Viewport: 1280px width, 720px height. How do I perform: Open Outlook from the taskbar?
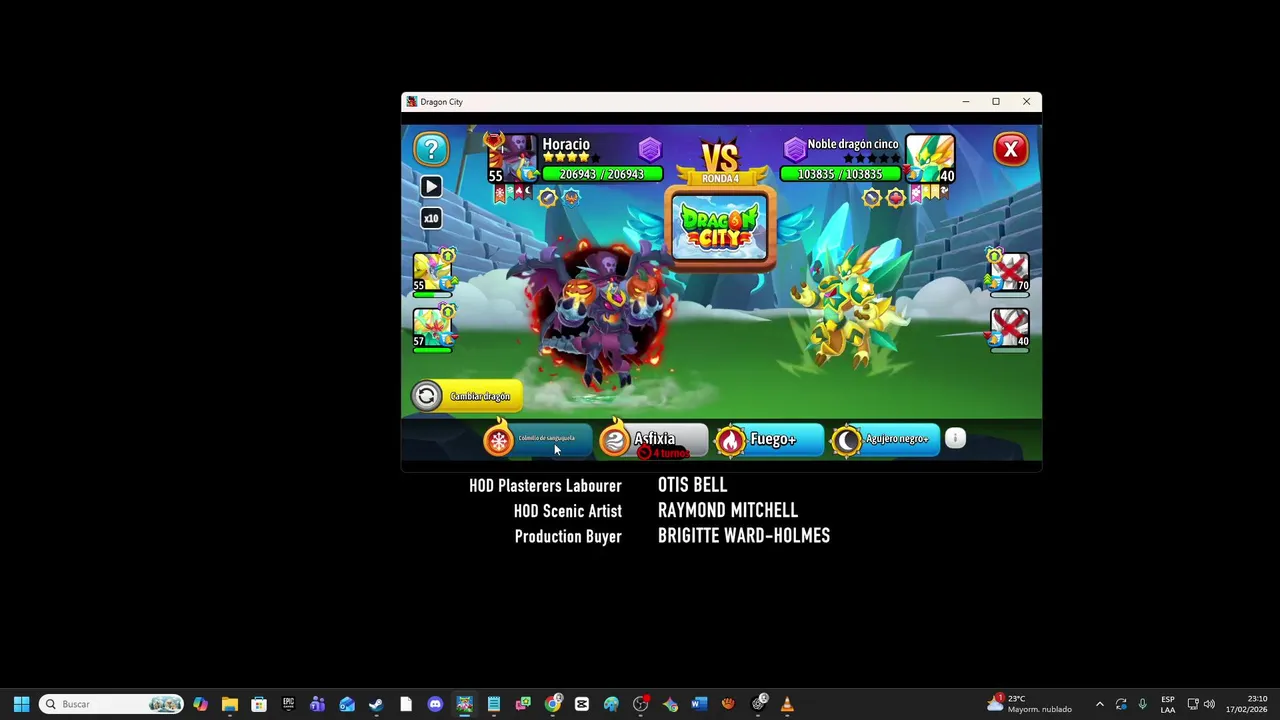(347, 704)
